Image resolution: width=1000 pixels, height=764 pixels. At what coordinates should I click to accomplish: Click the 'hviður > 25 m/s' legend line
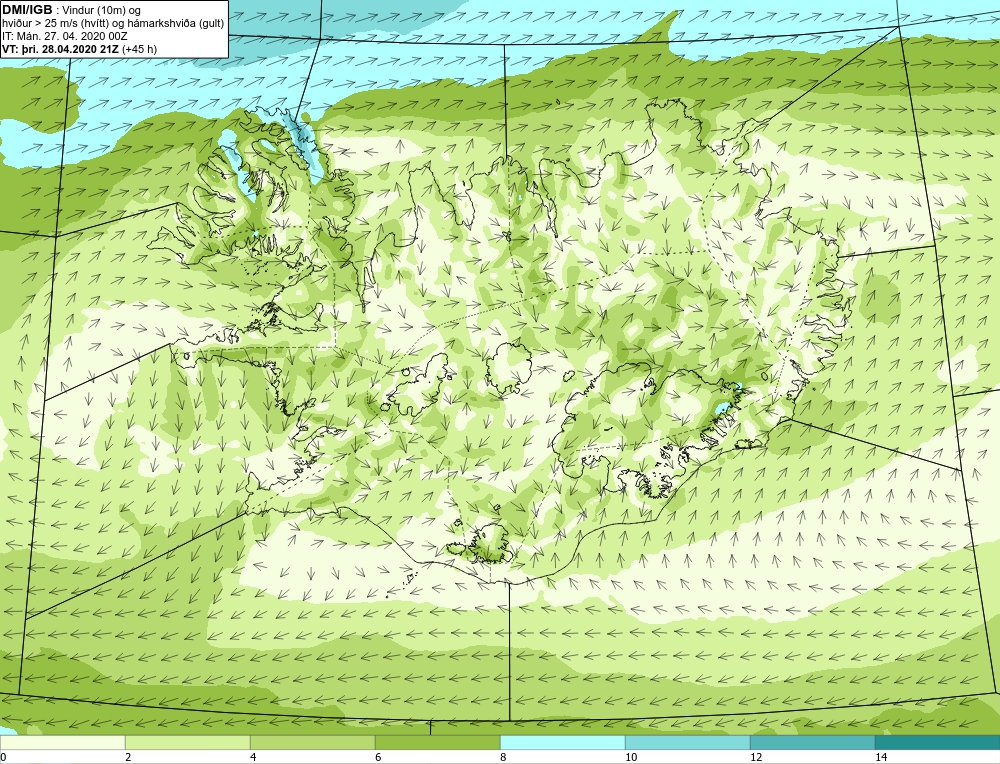[x=114, y=24]
